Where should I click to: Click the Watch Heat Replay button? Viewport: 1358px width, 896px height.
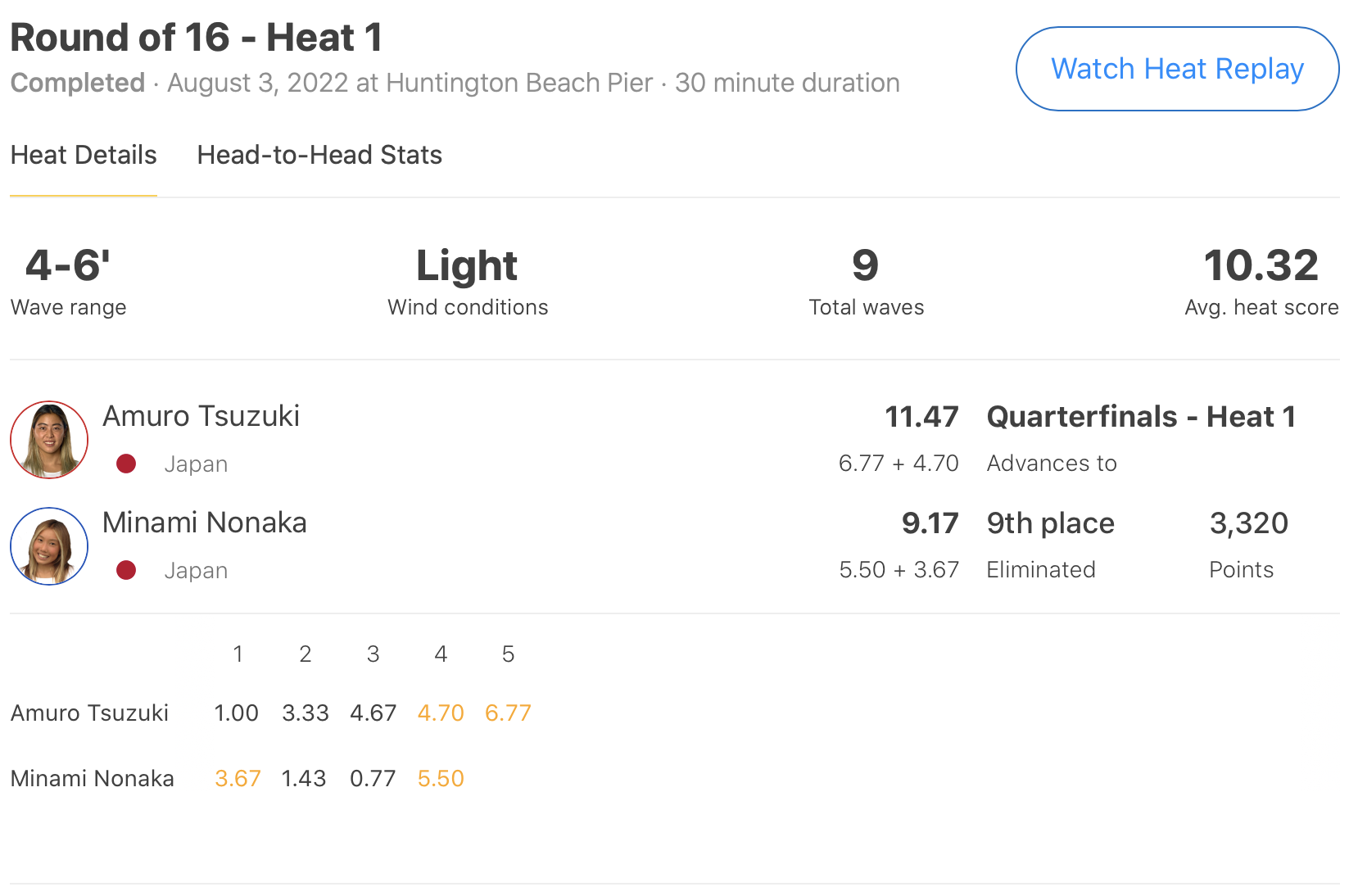[1177, 69]
